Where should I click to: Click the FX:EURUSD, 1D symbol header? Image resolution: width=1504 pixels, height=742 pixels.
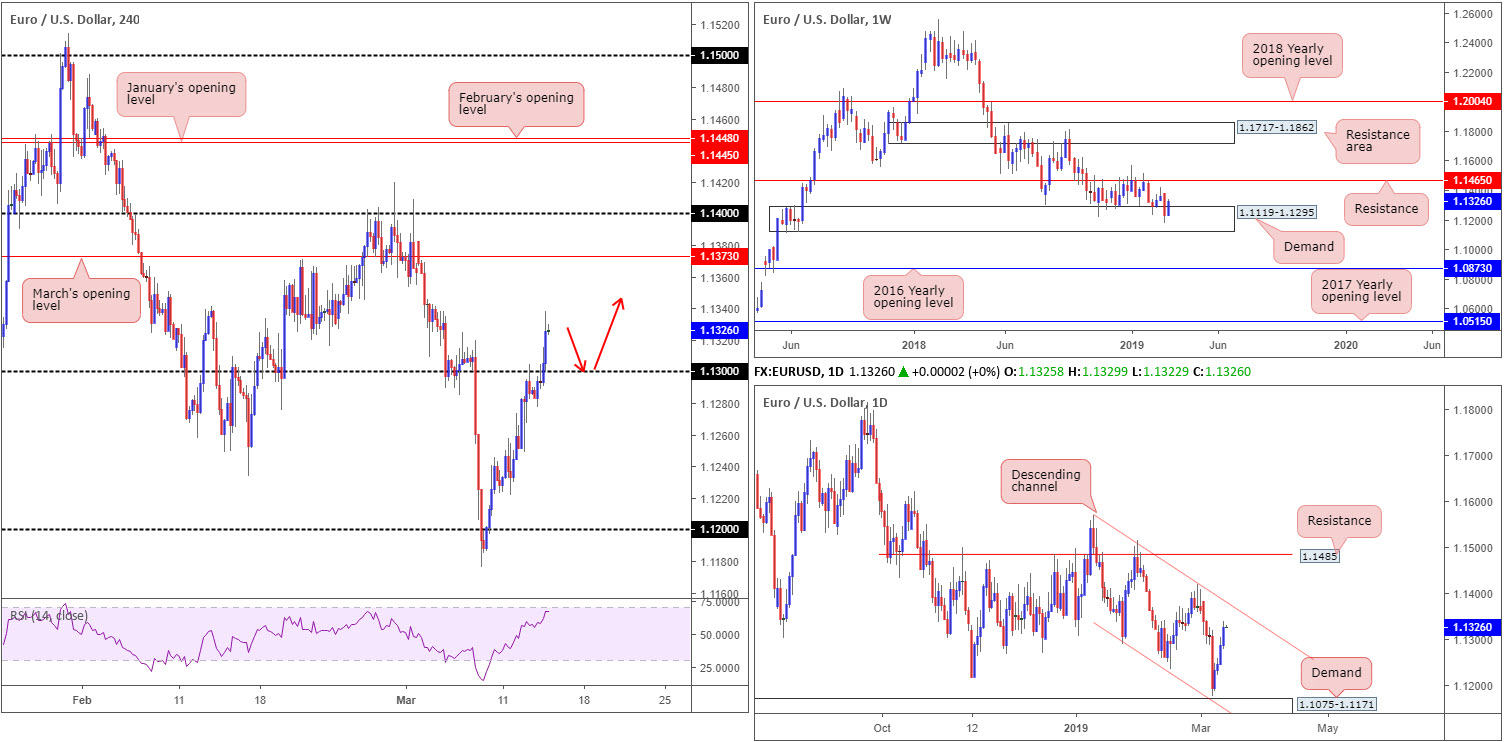pos(801,371)
